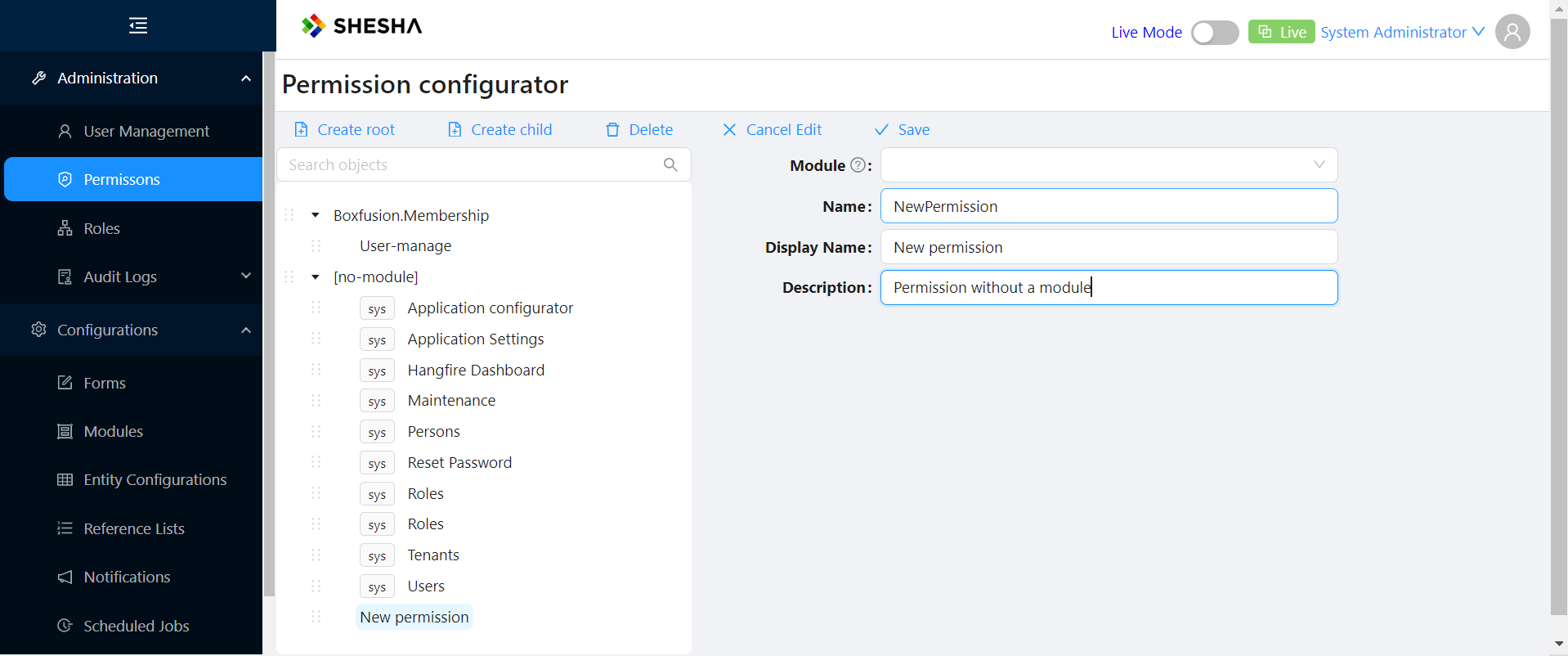
Task: Open Reference Lists page
Action: tap(133, 528)
